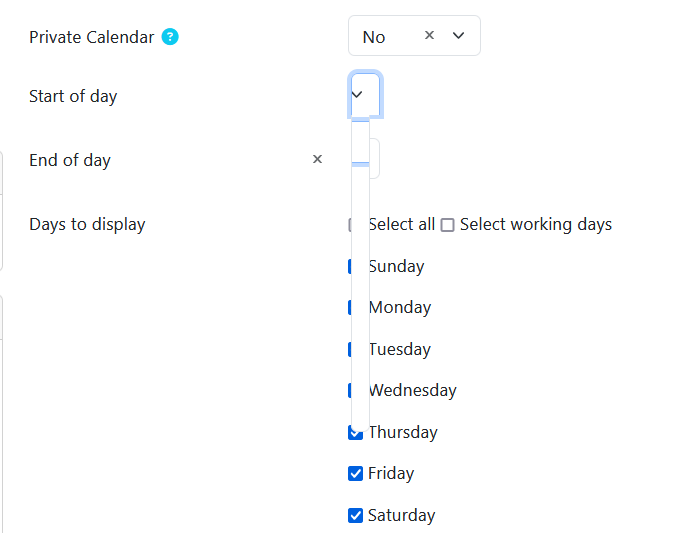
Task: Click the 'No' value in Private Calendar
Action: pos(374,37)
